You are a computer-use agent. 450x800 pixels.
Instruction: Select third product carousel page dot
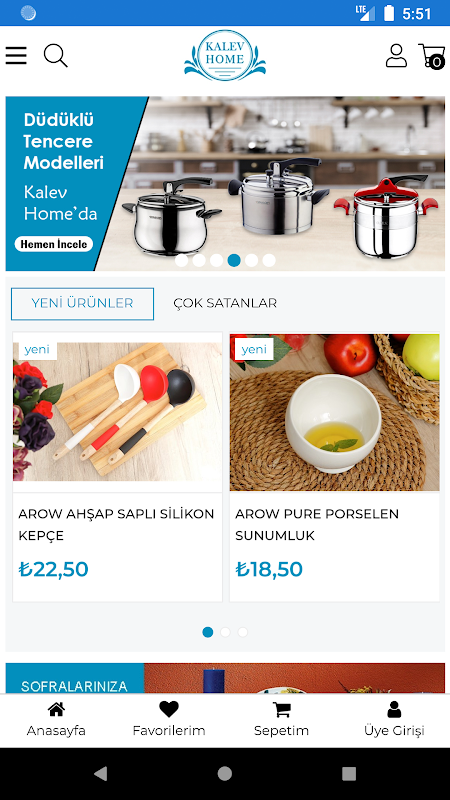tap(242, 632)
